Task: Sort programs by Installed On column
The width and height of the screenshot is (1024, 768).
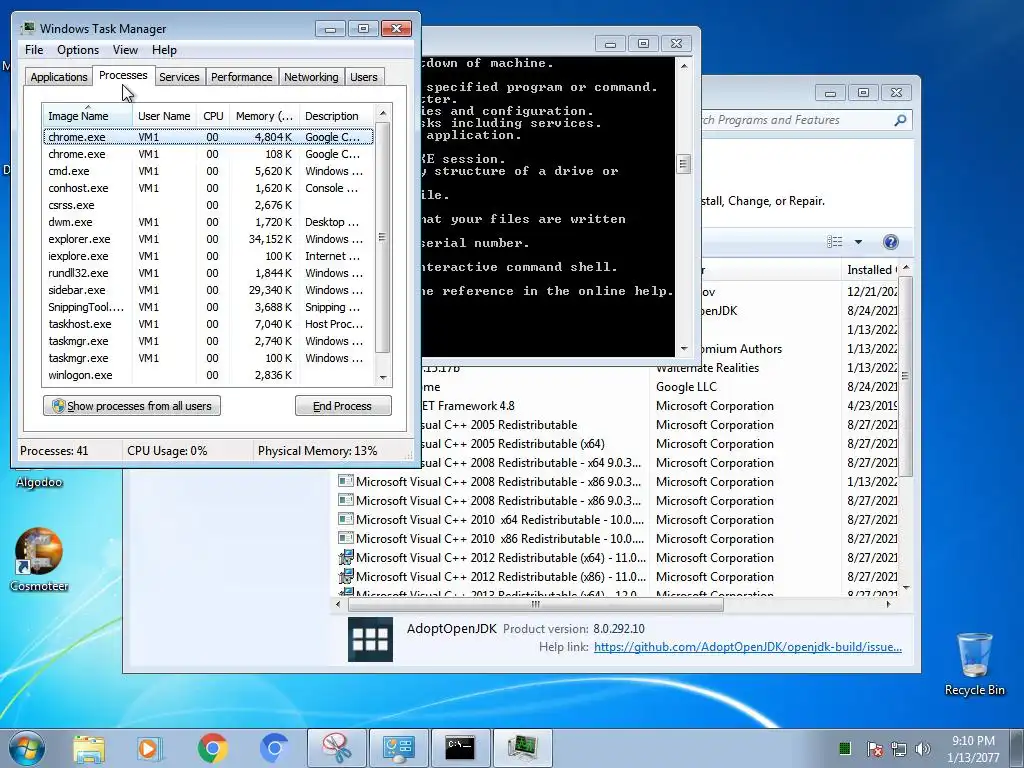Action: pyautogui.click(x=872, y=270)
